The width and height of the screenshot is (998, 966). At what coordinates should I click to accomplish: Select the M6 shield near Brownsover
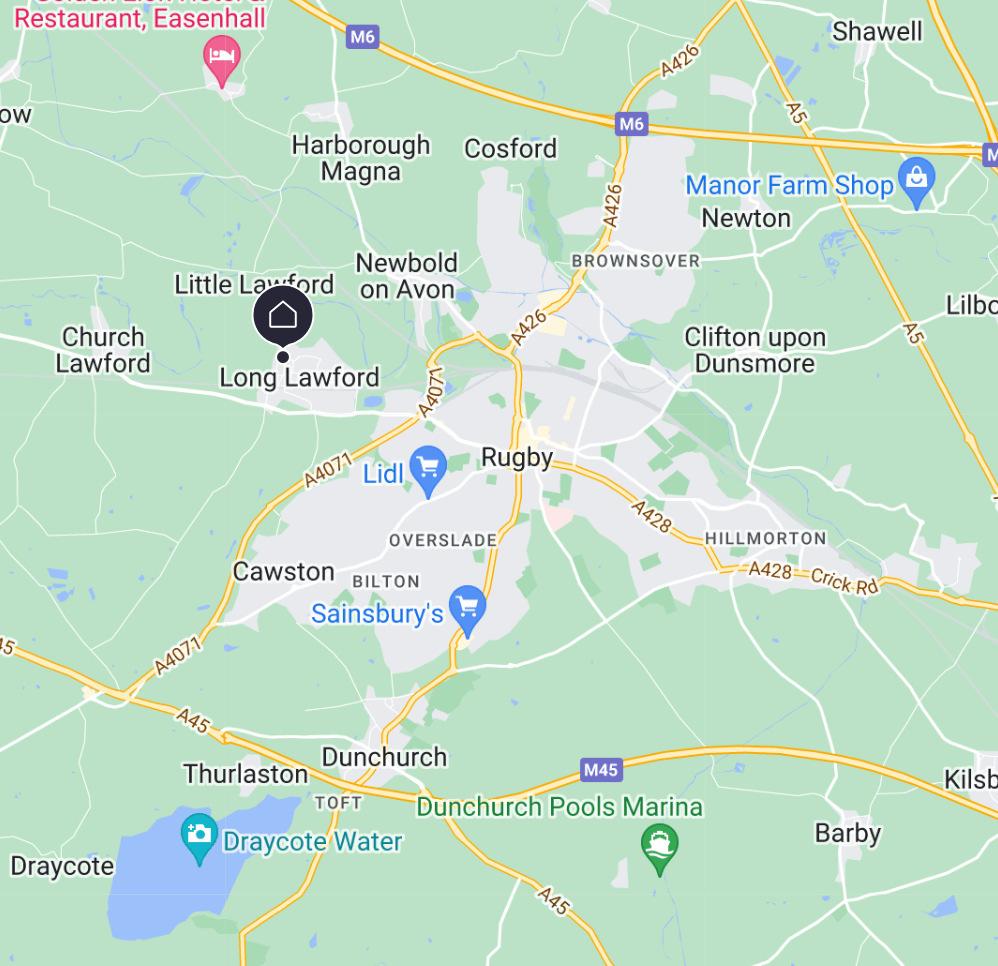(631, 123)
